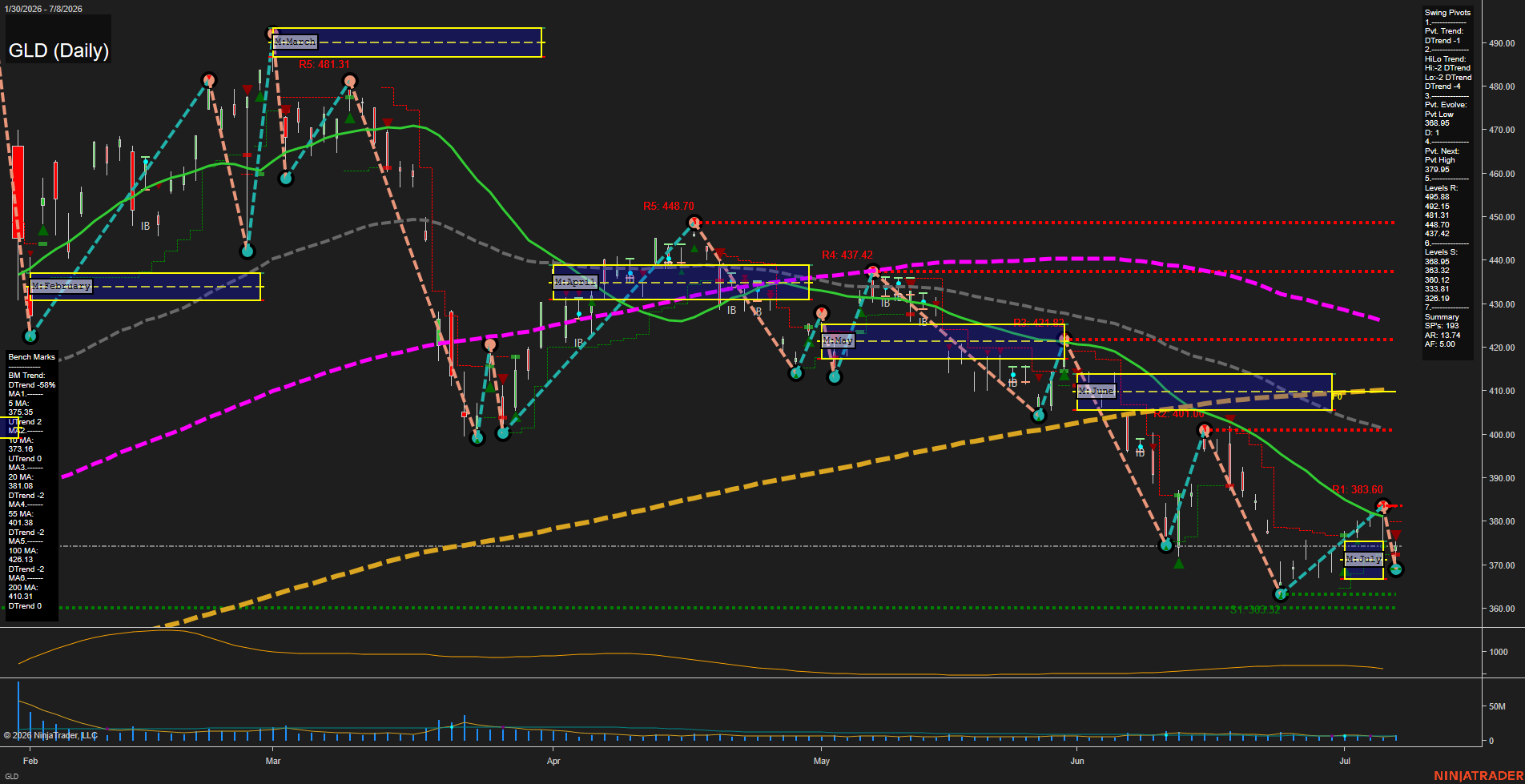Screen dimensions: 1525x784
Task: Select the 381.08 value under 20 MA
Action: click(x=21, y=486)
